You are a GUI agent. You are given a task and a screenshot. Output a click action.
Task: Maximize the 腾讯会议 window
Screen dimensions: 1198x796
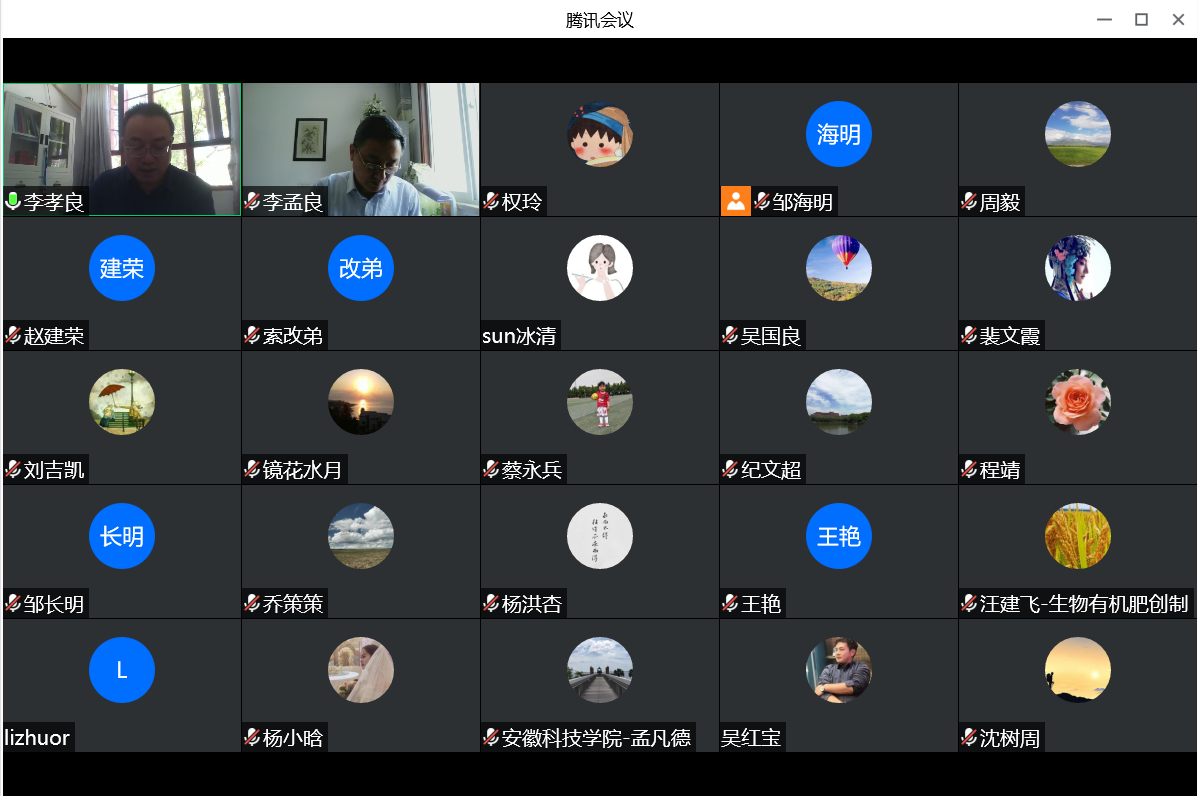click(x=1141, y=20)
